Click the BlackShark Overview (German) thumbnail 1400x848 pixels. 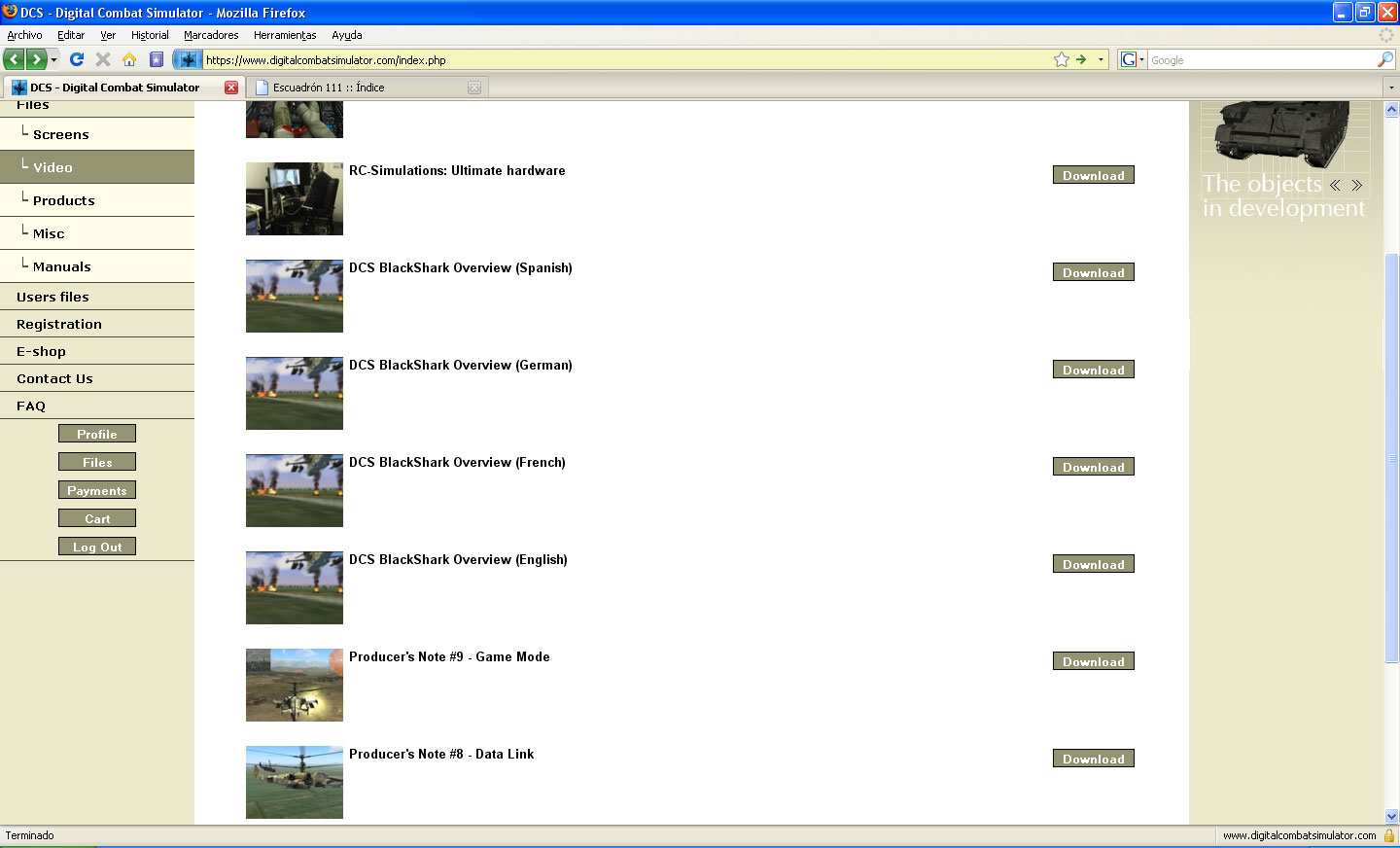pos(295,393)
